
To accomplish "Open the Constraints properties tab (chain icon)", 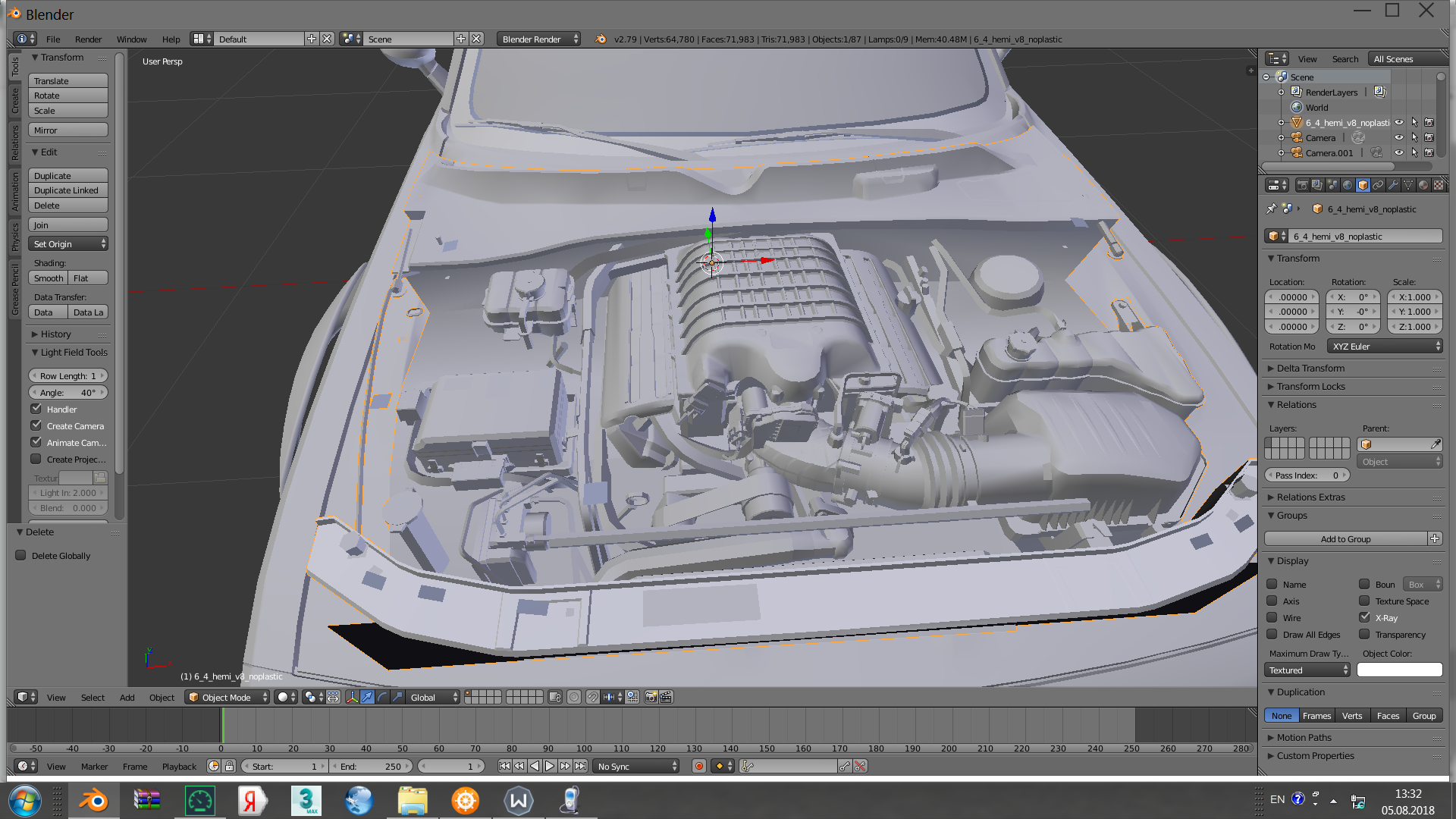I will [1378, 185].
